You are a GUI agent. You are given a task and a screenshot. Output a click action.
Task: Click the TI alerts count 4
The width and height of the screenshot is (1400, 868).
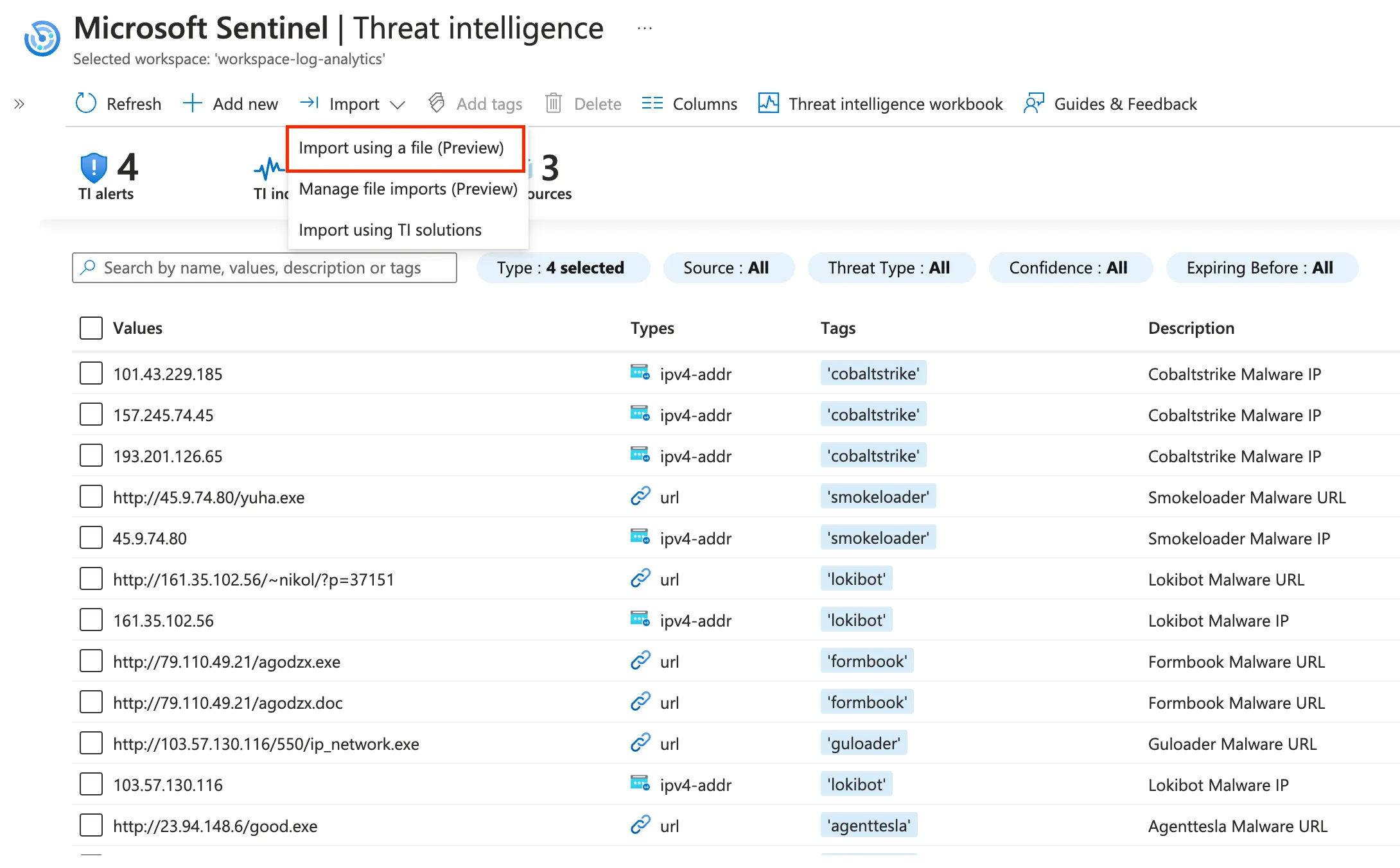(x=127, y=167)
